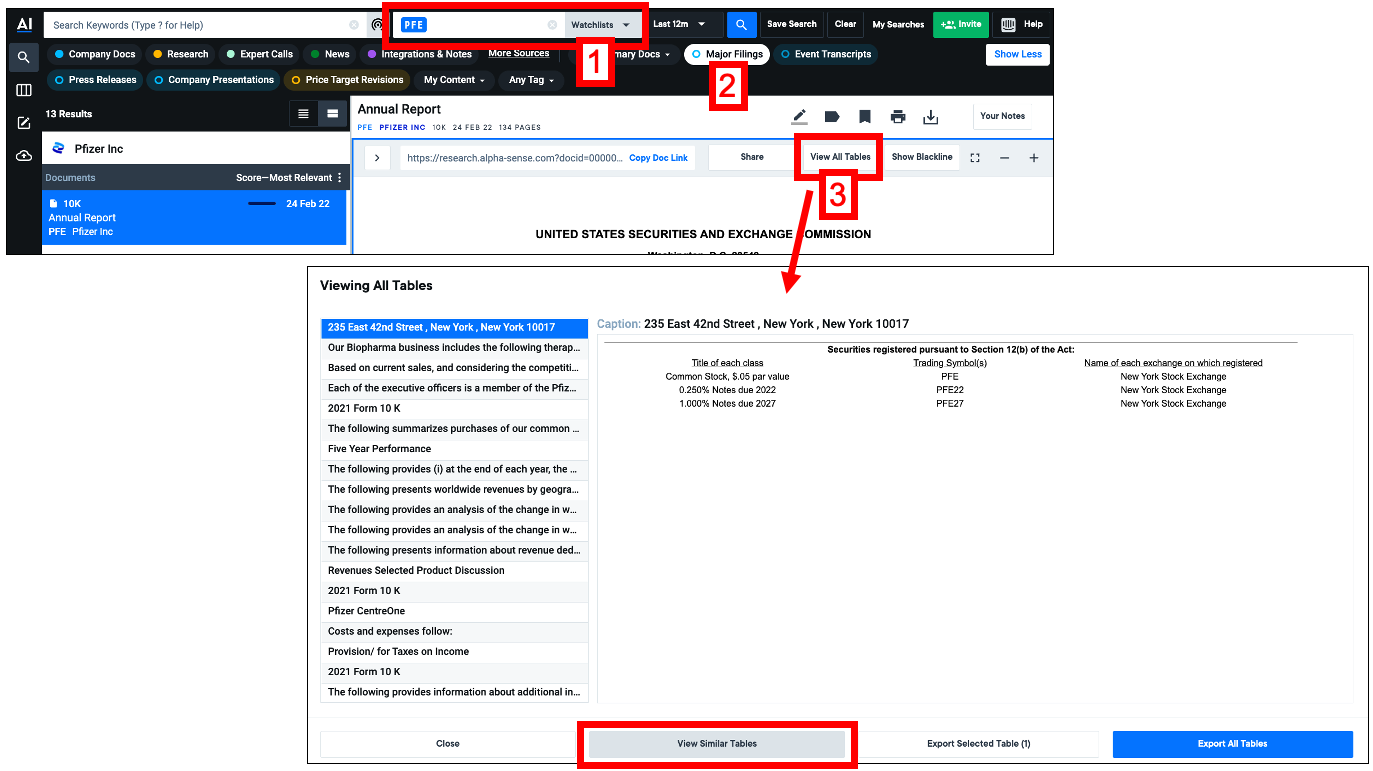Click the Share button
The width and height of the screenshot is (1373, 771).
point(752,157)
